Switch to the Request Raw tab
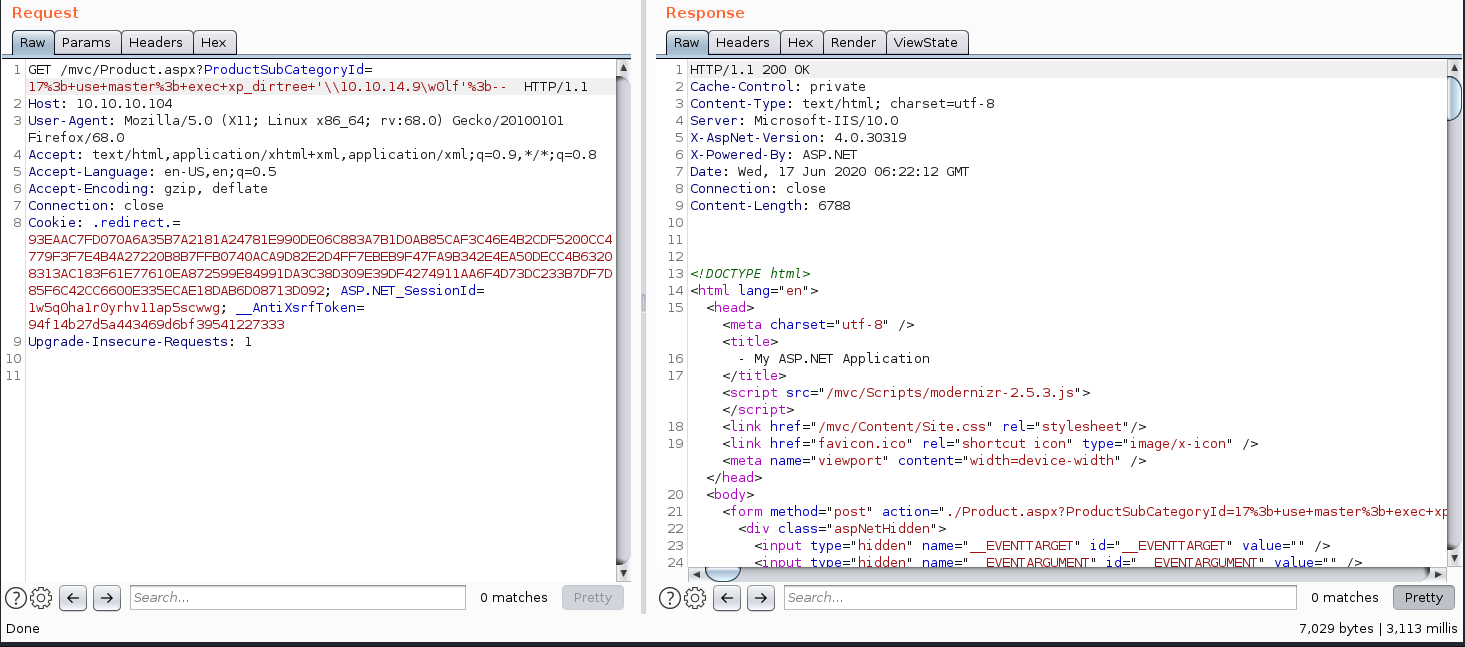This screenshot has width=1465, height=647. (32, 42)
